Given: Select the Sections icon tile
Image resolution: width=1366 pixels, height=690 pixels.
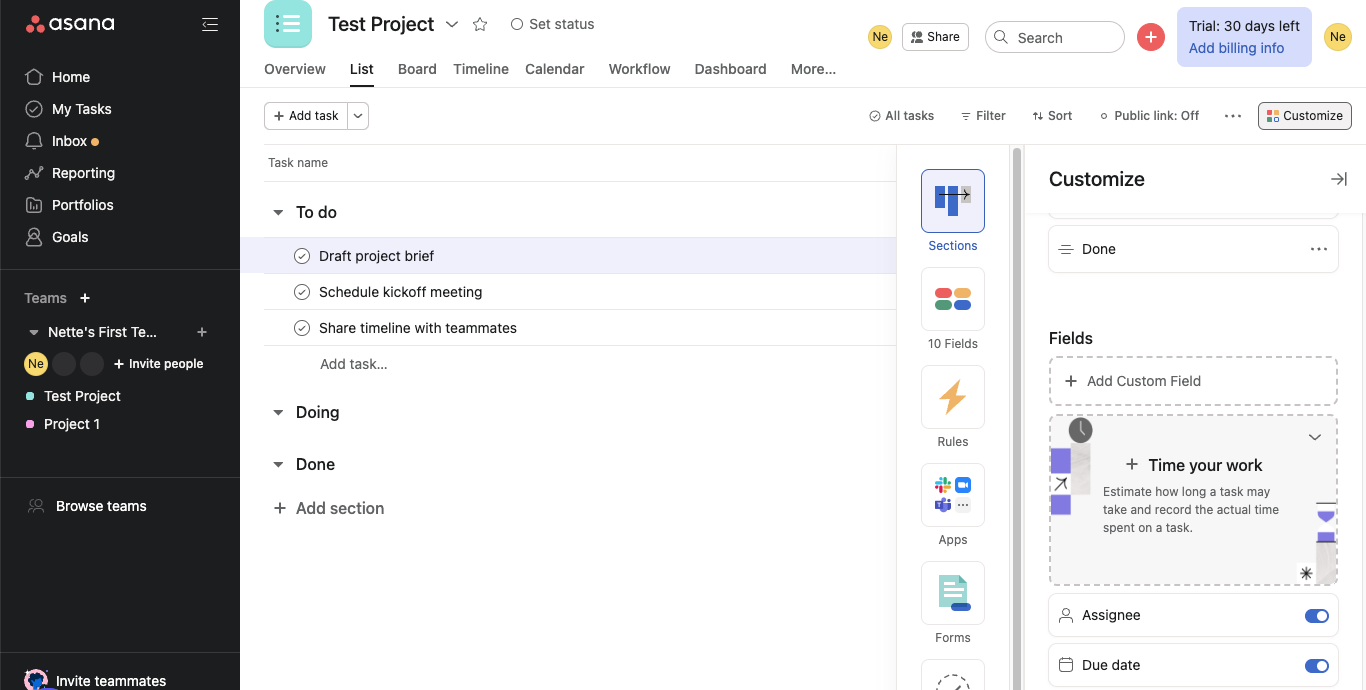Looking at the screenshot, I should [952, 201].
